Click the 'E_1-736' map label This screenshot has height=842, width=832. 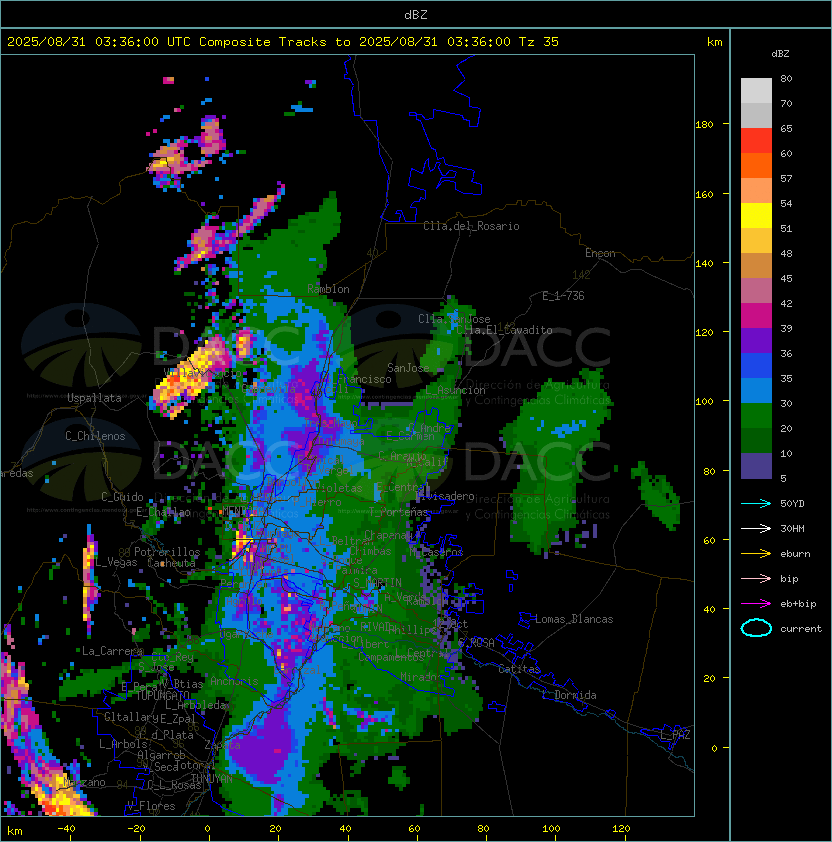point(563,296)
